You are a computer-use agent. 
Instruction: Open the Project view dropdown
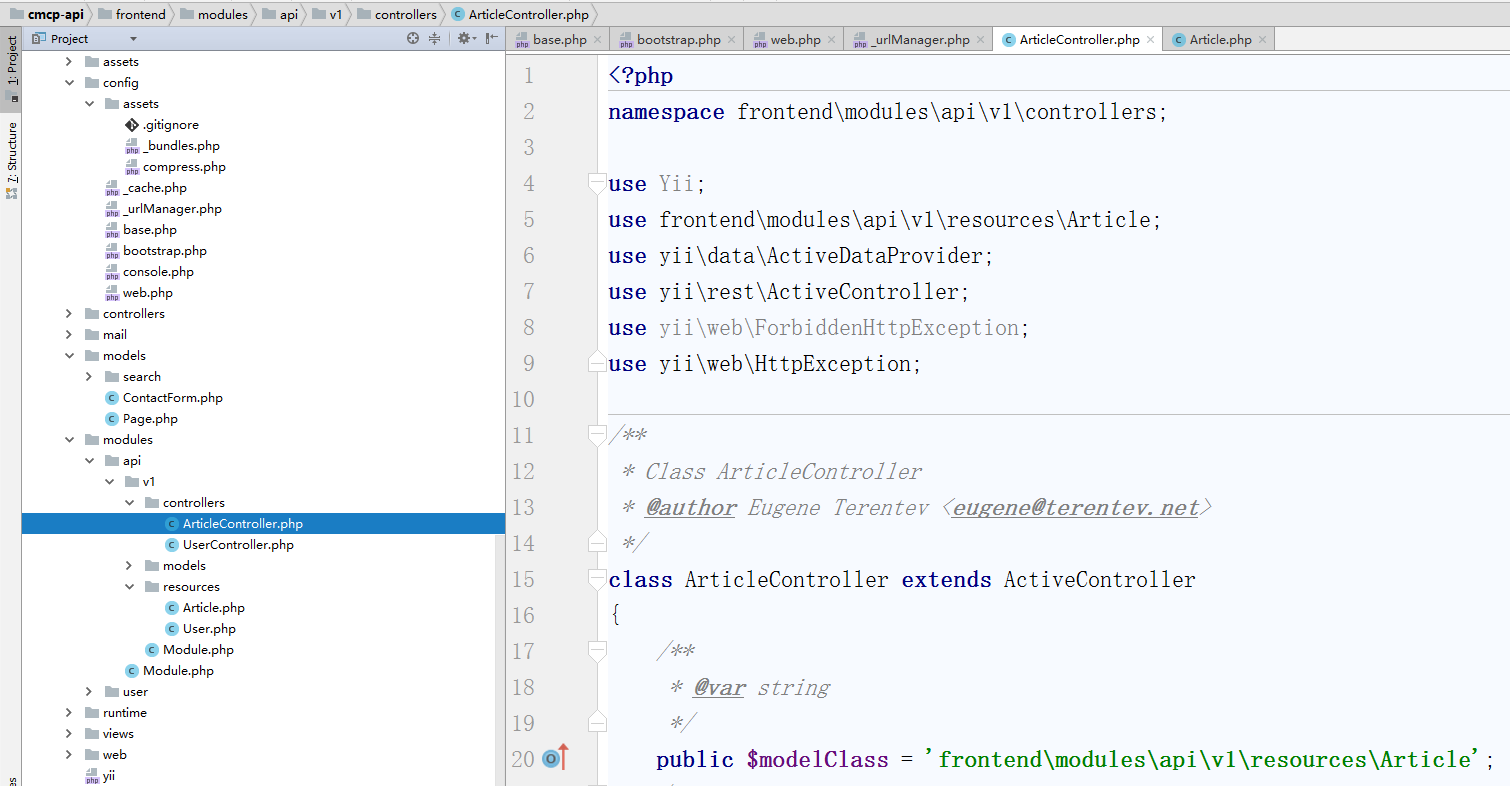[x=134, y=39]
